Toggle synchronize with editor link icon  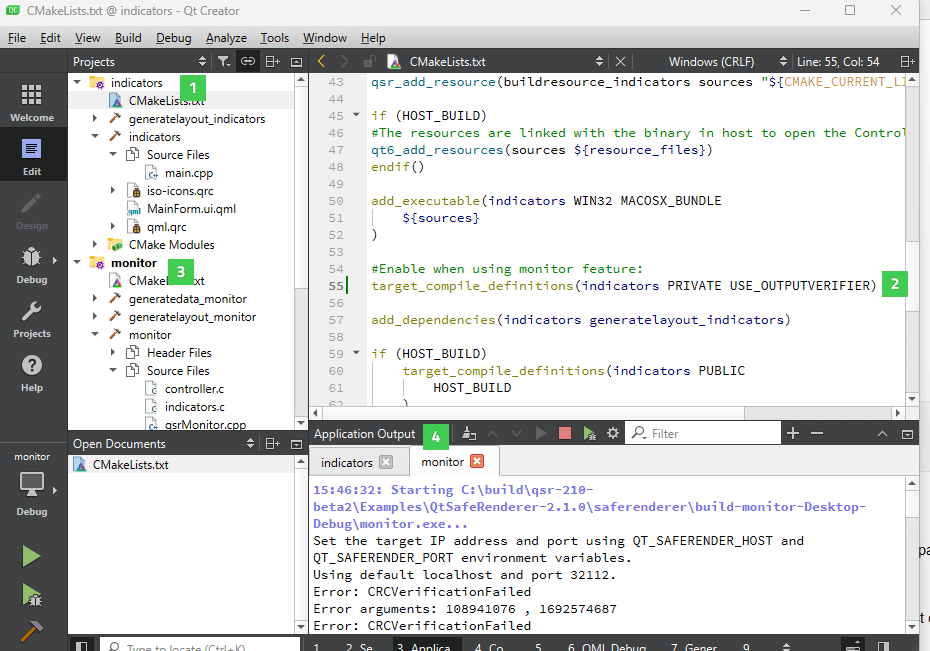(x=247, y=62)
